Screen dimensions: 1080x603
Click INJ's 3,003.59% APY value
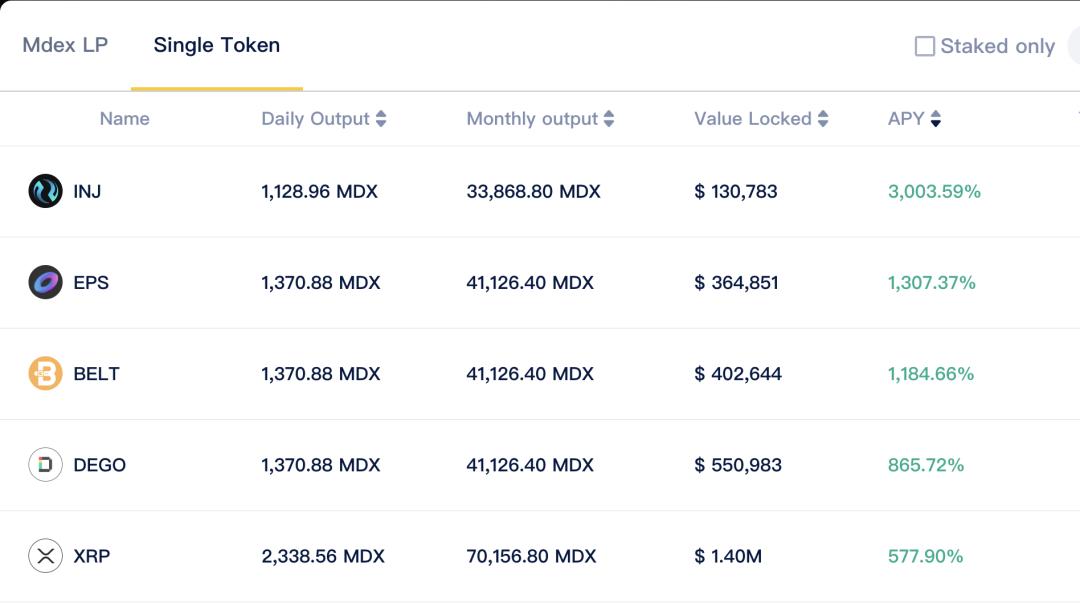(x=934, y=191)
